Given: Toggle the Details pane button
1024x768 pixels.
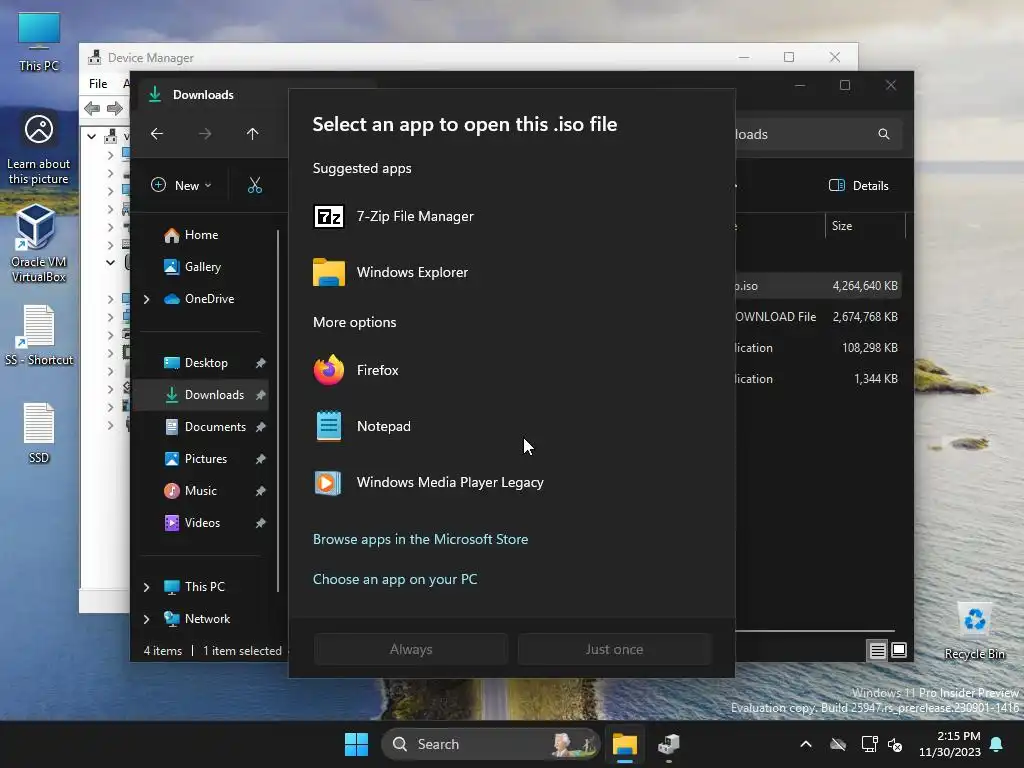Looking at the screenshot, I should coord(859,185).
